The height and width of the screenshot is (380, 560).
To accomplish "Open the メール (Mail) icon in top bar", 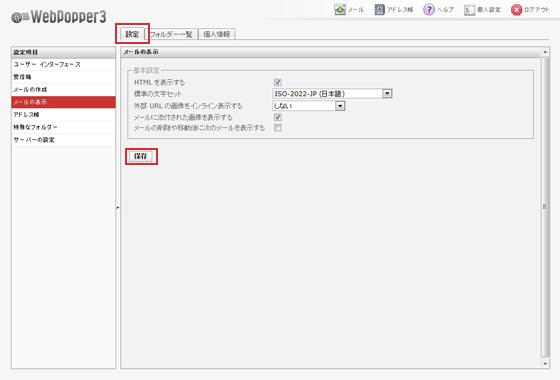I will tap(340, 10).
